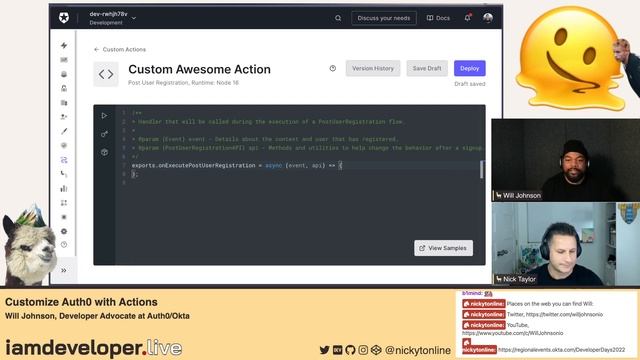Screen dimensions: 640x360
Task: Open the Secrets key icon in editor
Action: pos(104,134)
